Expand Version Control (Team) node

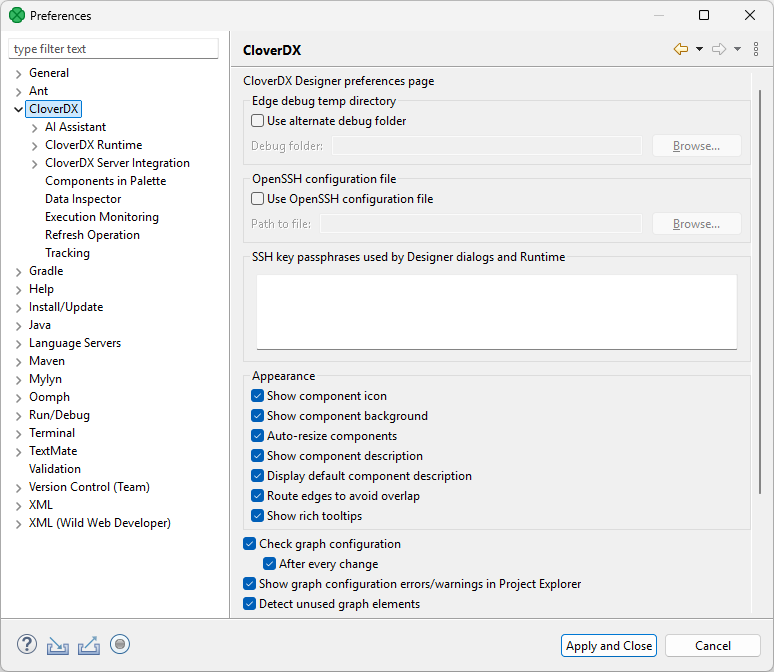click(18, 488)
